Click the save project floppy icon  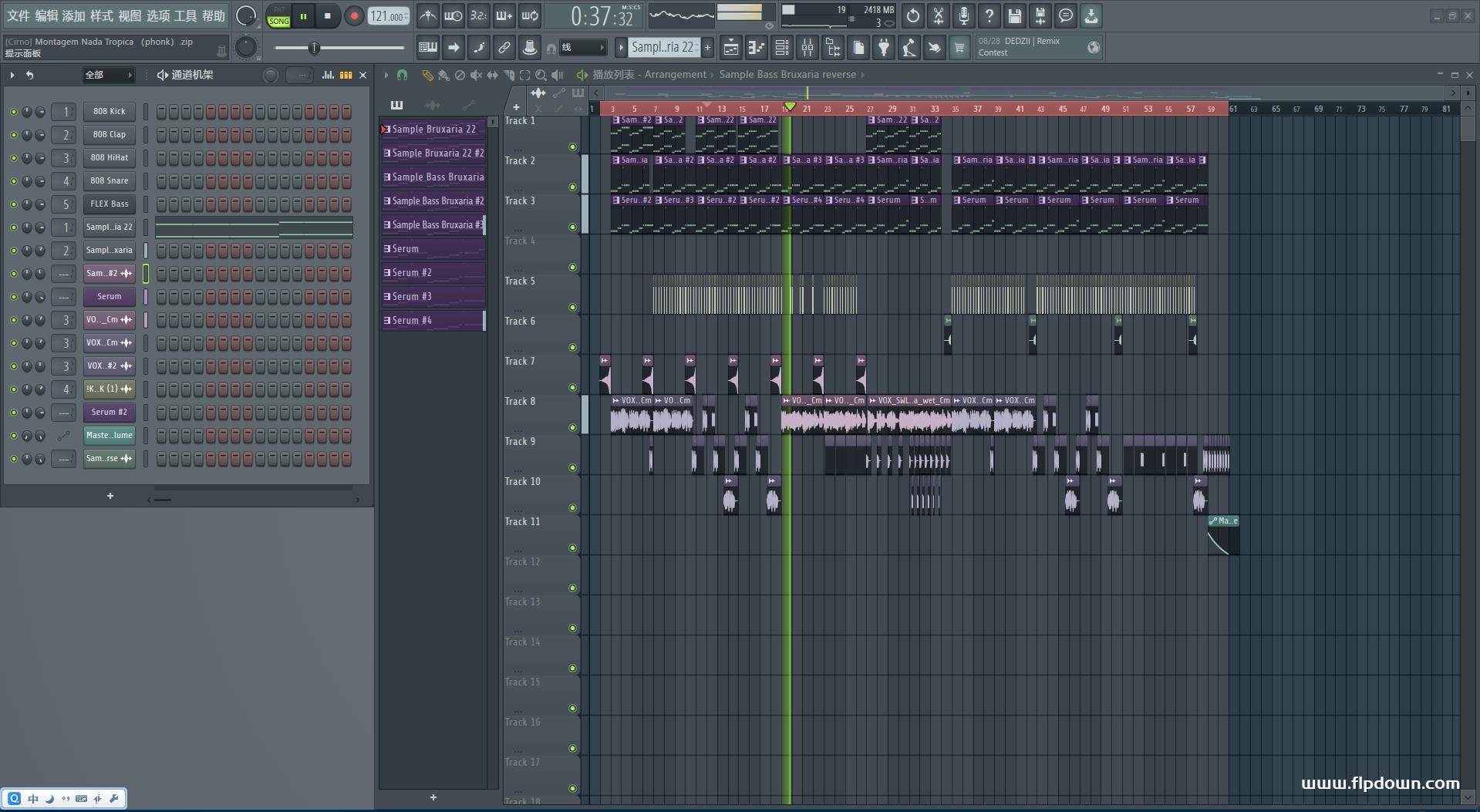click(x=1014, y=15)
